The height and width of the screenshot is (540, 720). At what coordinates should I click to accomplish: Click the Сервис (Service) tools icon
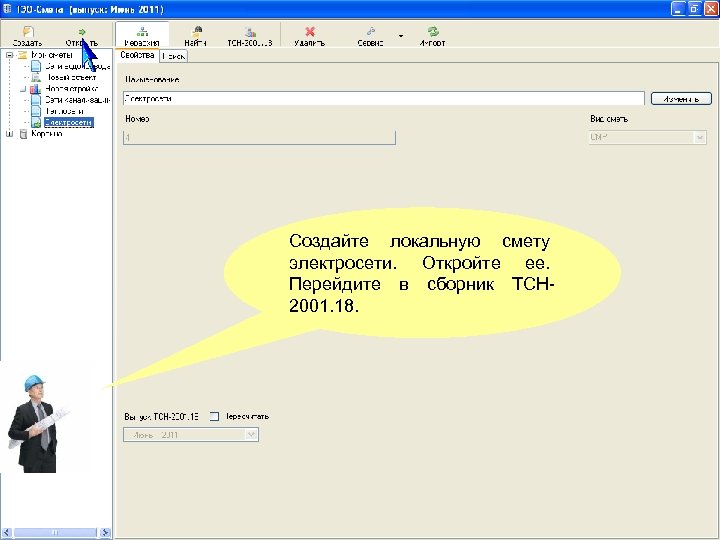click(x=371, y=32)
